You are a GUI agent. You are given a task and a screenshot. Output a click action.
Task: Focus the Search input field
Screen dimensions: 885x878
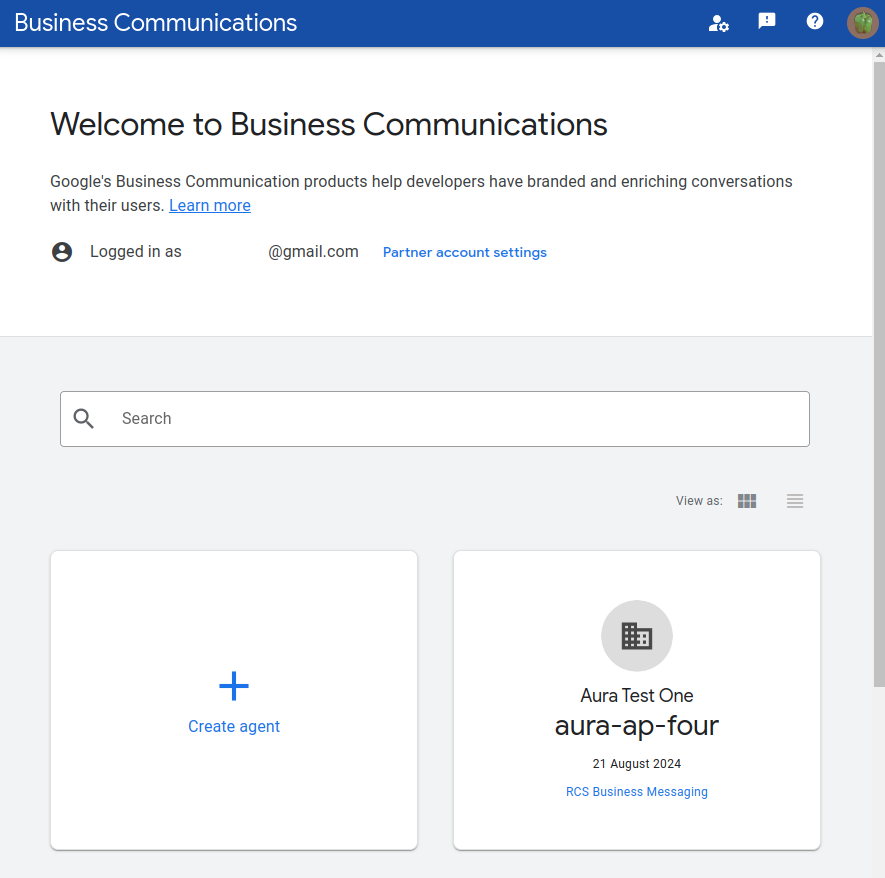pyautogui.click(x=435, y=419)
